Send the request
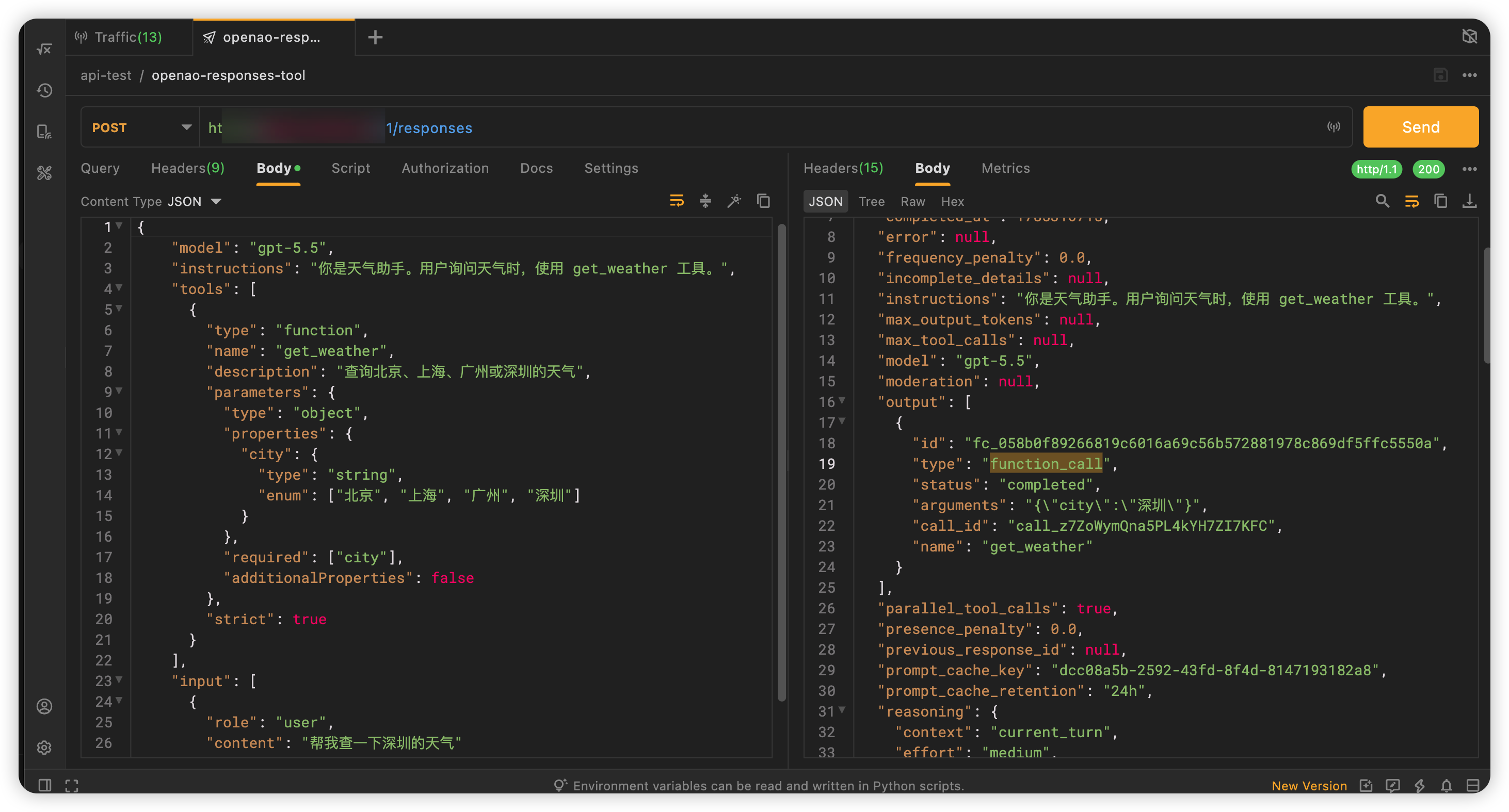 point(1421,127)
